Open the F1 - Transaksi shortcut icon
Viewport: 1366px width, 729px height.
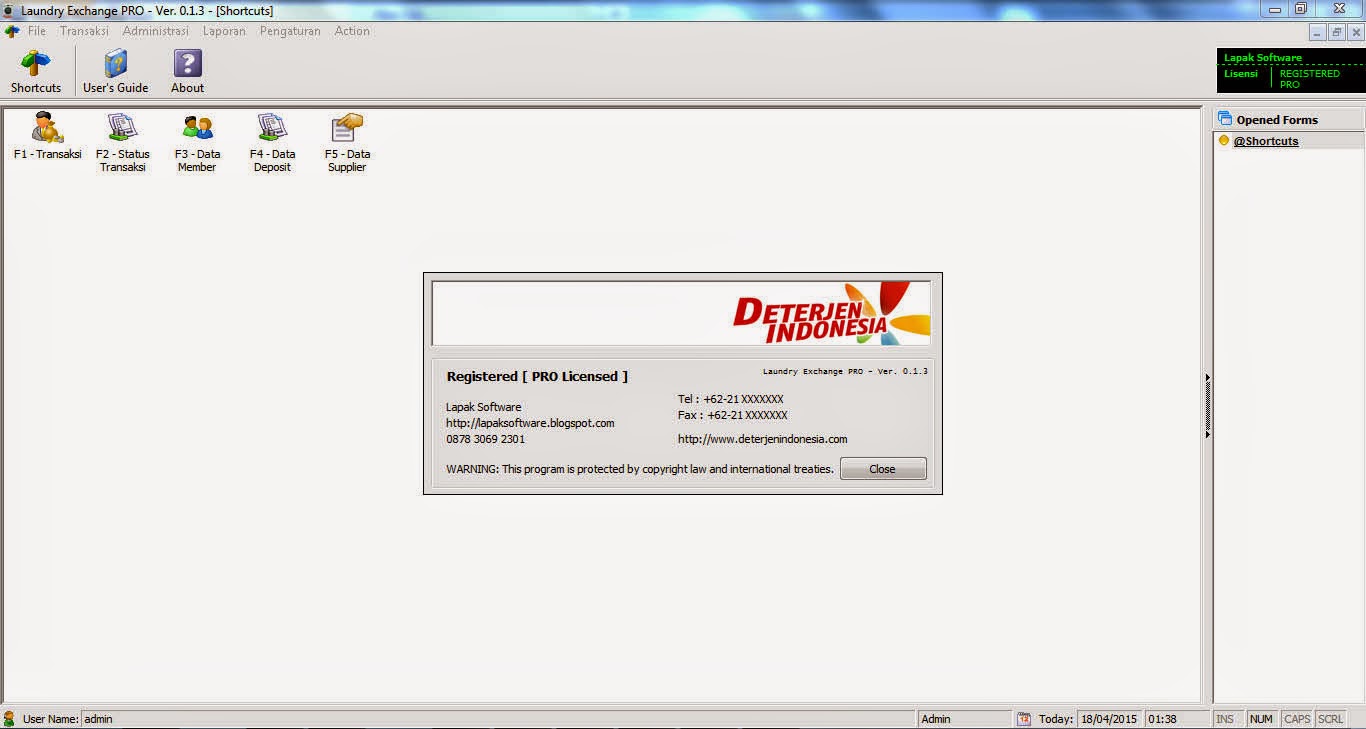(x=45, y=133)
